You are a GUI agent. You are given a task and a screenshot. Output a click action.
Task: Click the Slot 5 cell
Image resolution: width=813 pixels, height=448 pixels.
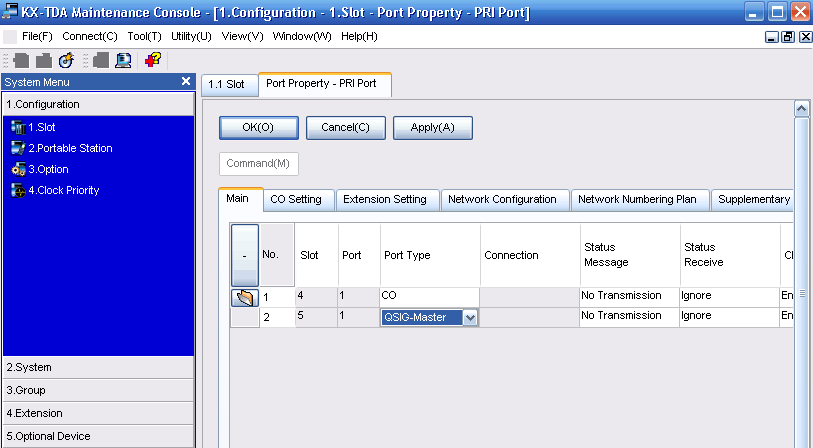tap(317, 317)
